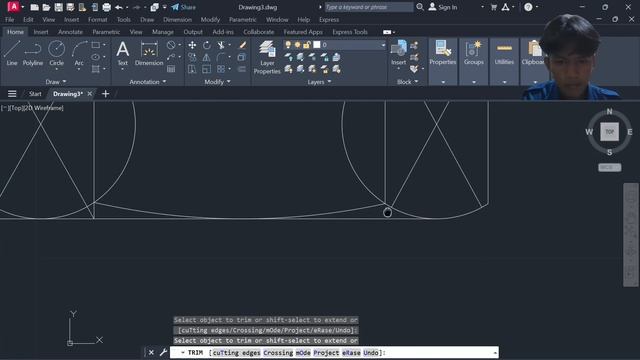Open command line customize wrench
This screenshot has height=360, width=640.
pos(163,352)
